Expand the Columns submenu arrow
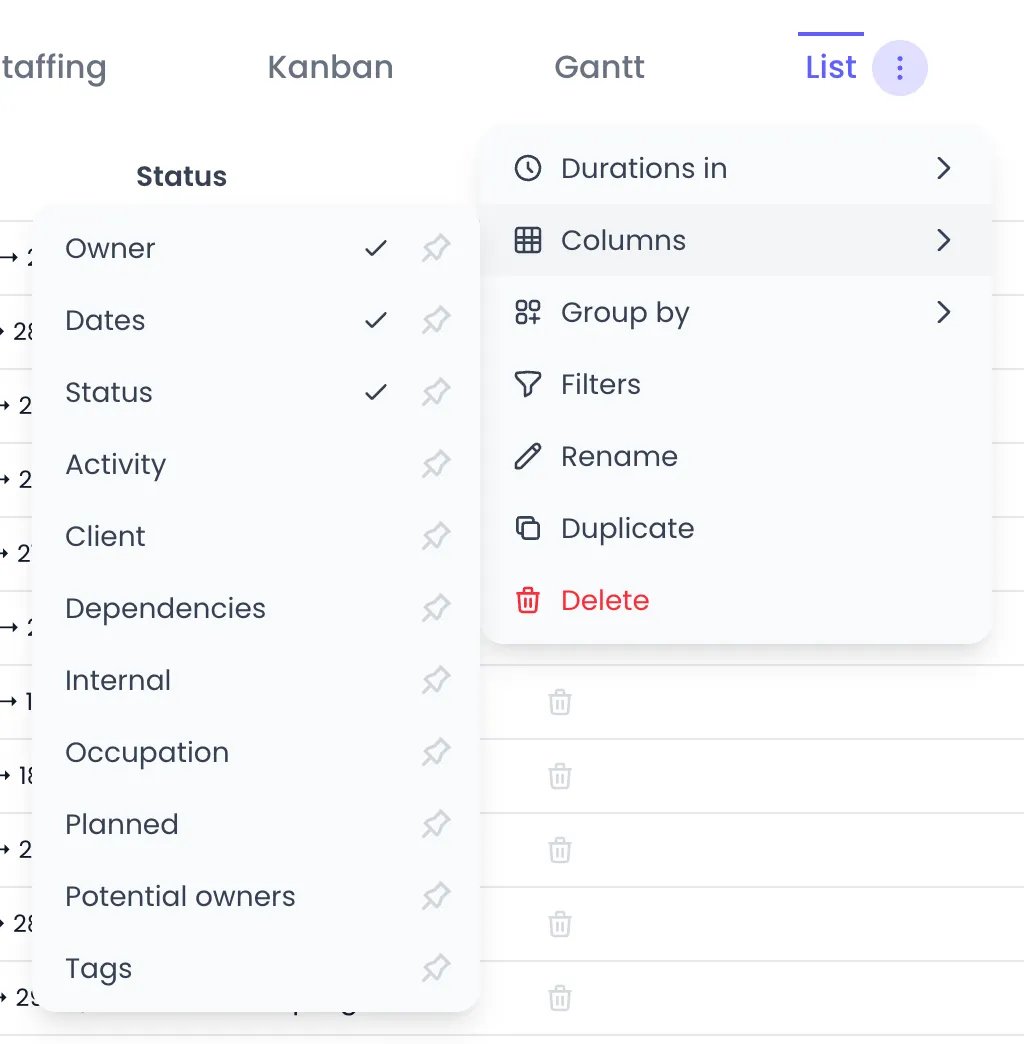This screenshot has width=1024, height=1044. 943,240
